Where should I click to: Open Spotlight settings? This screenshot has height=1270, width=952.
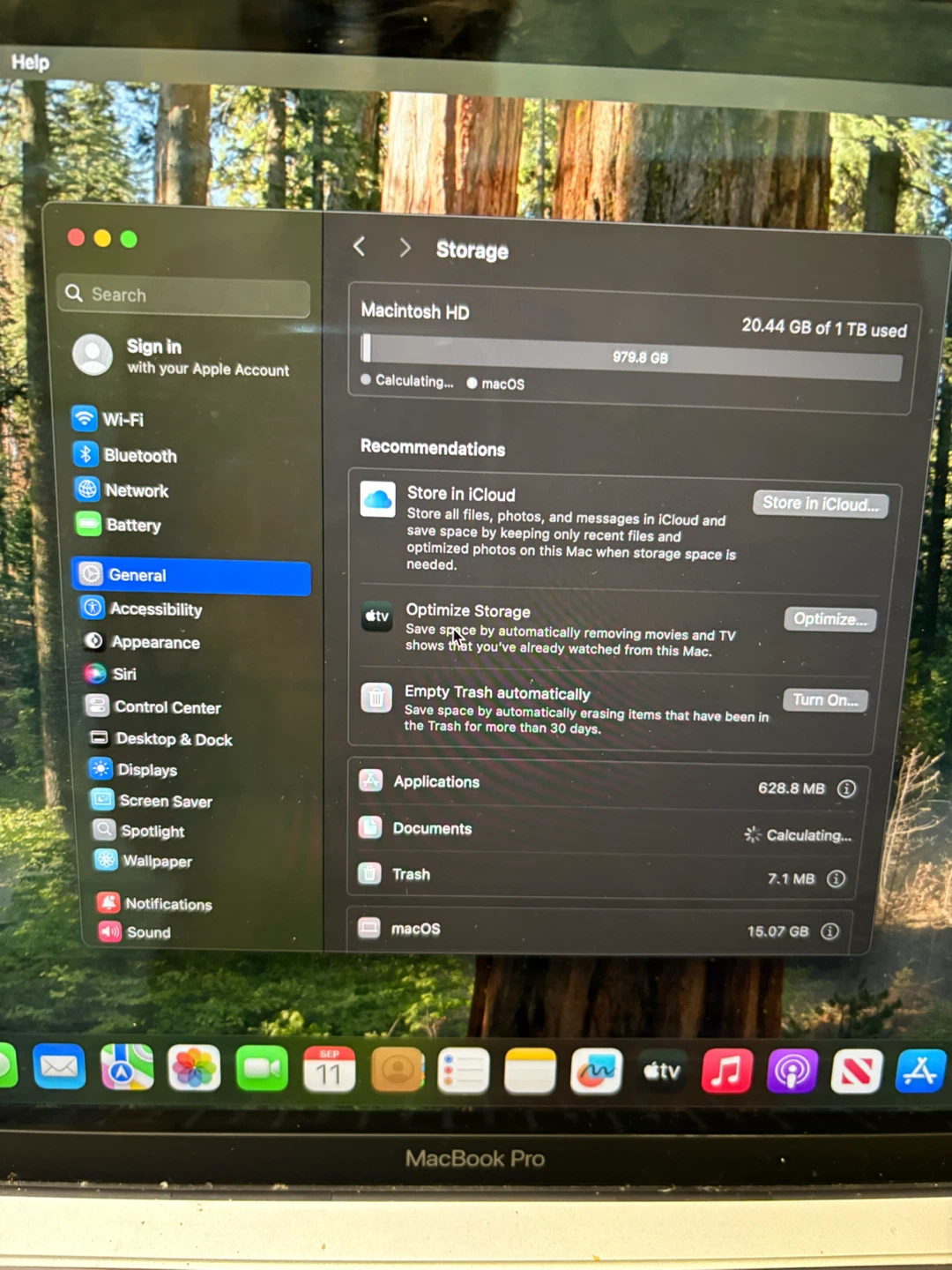[138, 831]
